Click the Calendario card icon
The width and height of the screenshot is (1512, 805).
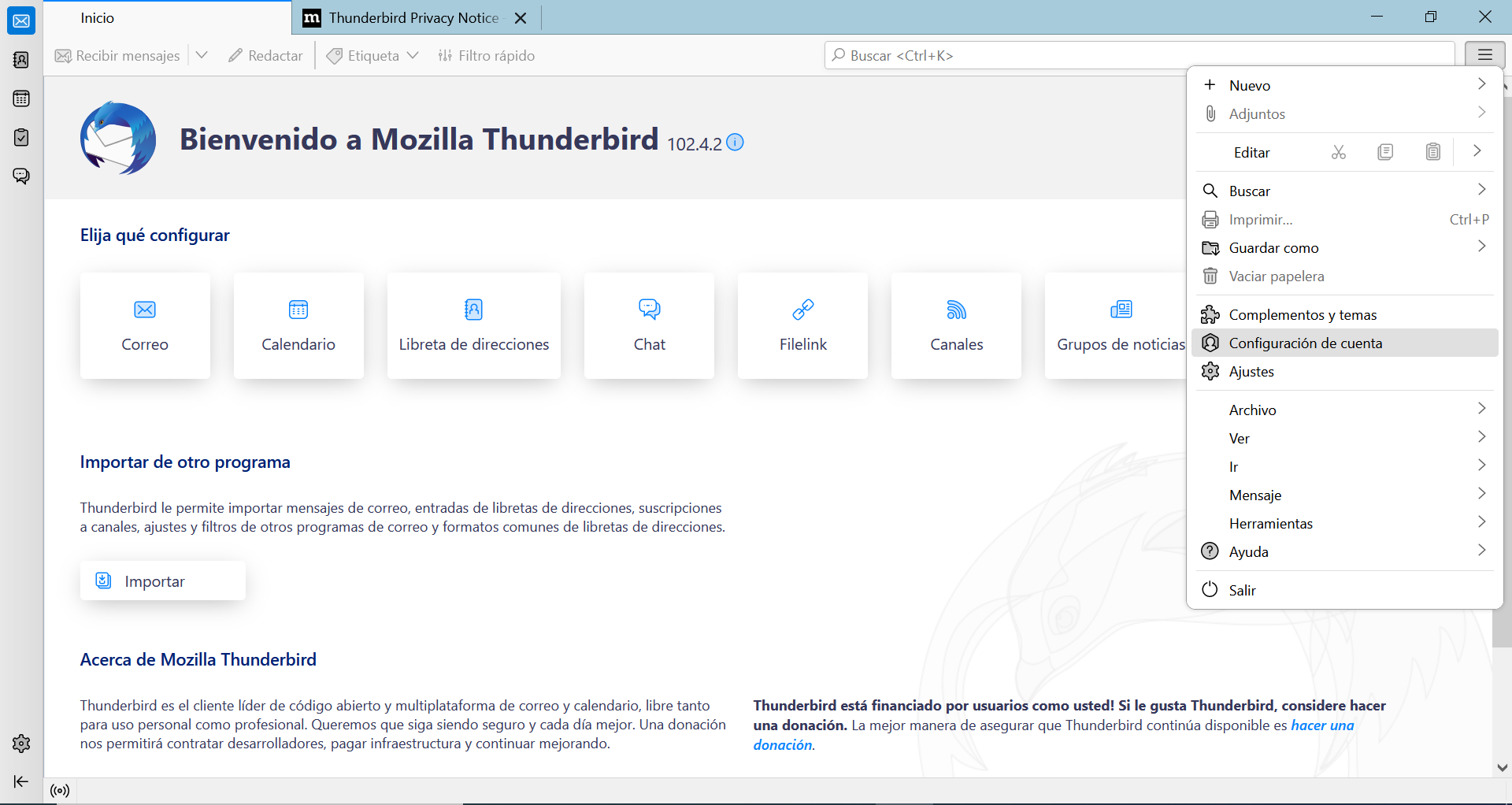298,310
